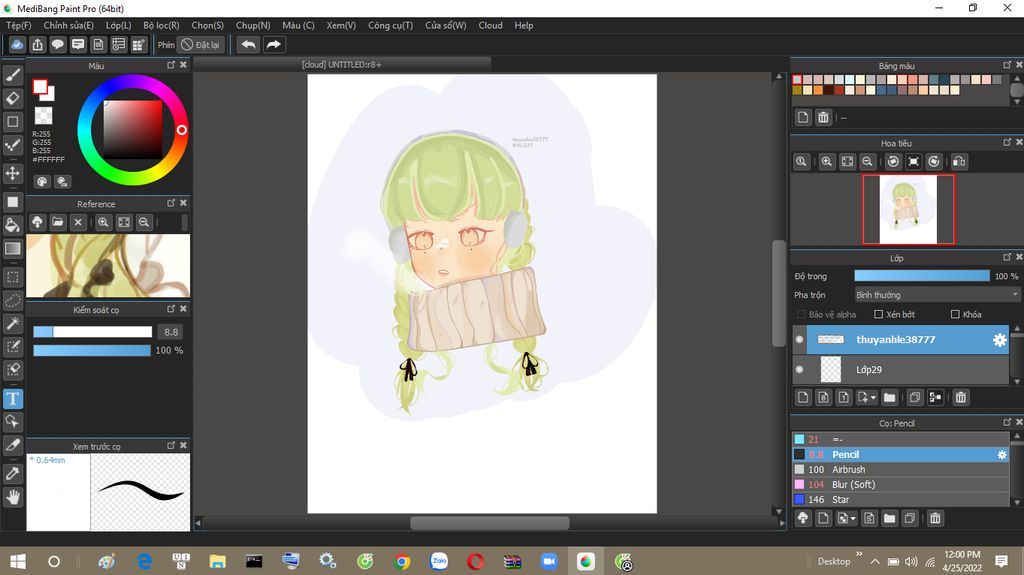
Task: Select the Brush tool in left toolbar
Action: 12,75
